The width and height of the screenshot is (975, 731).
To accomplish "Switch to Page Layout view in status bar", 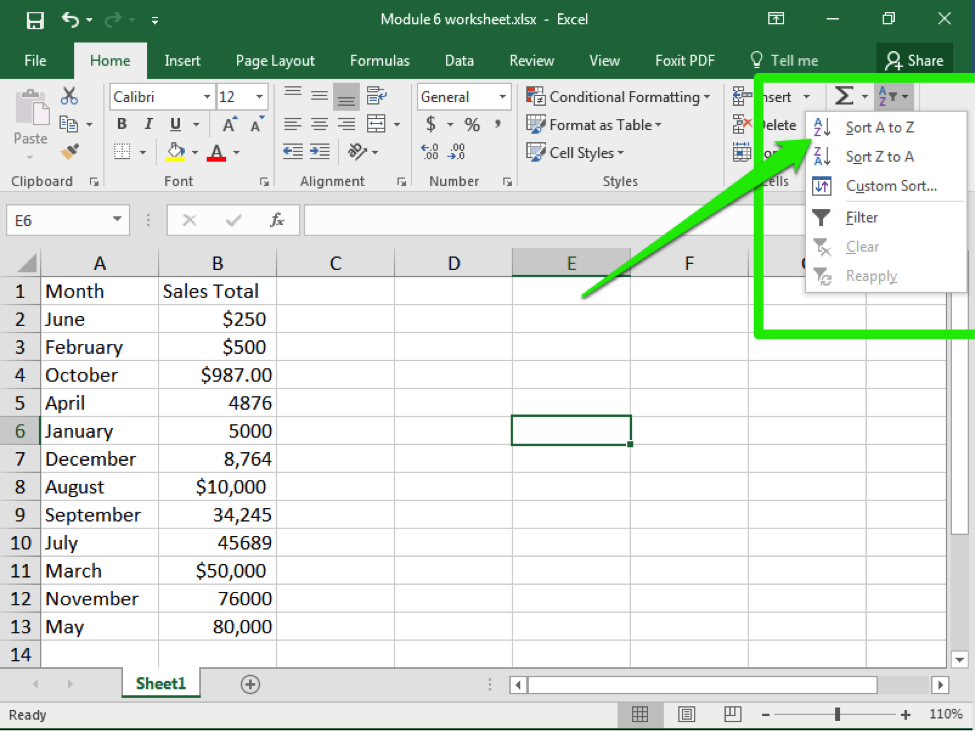I will pos(687,714).
